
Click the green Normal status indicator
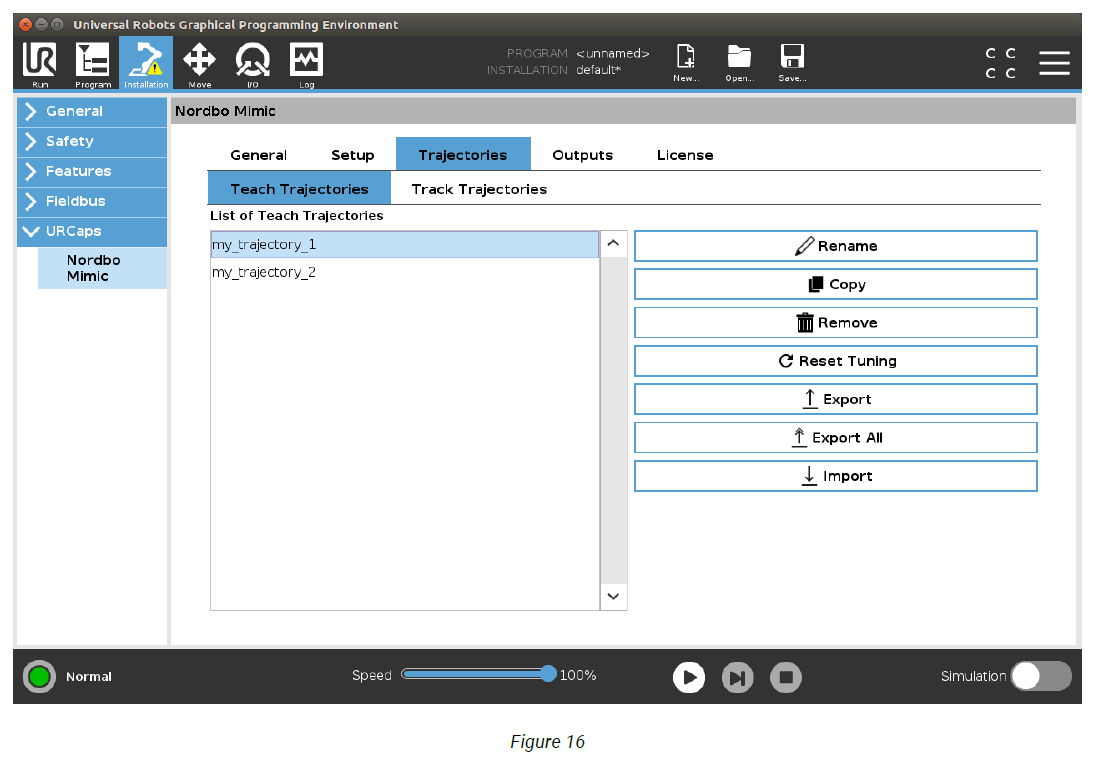point(39,676)
